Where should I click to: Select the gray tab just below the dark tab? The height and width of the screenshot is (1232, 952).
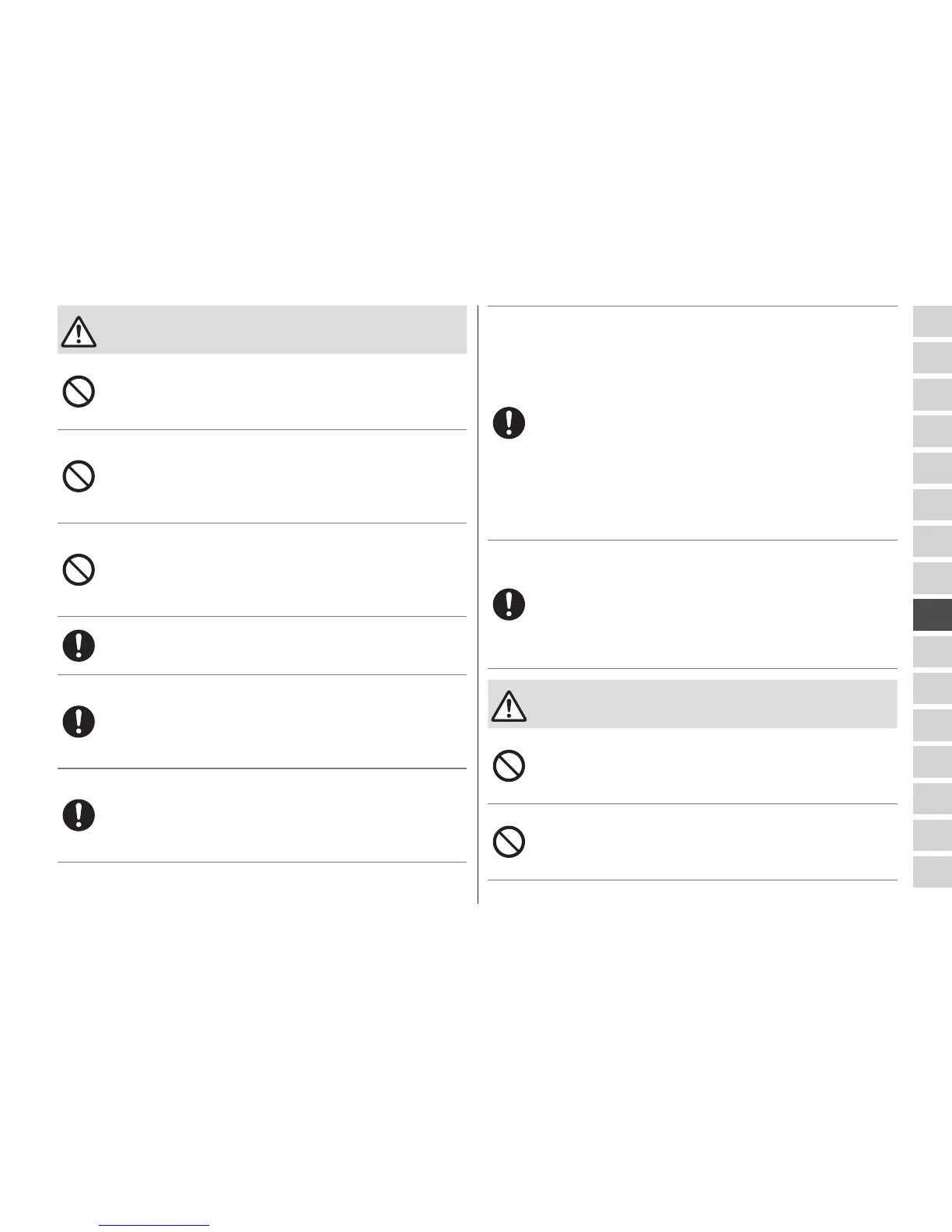(932, 651)
